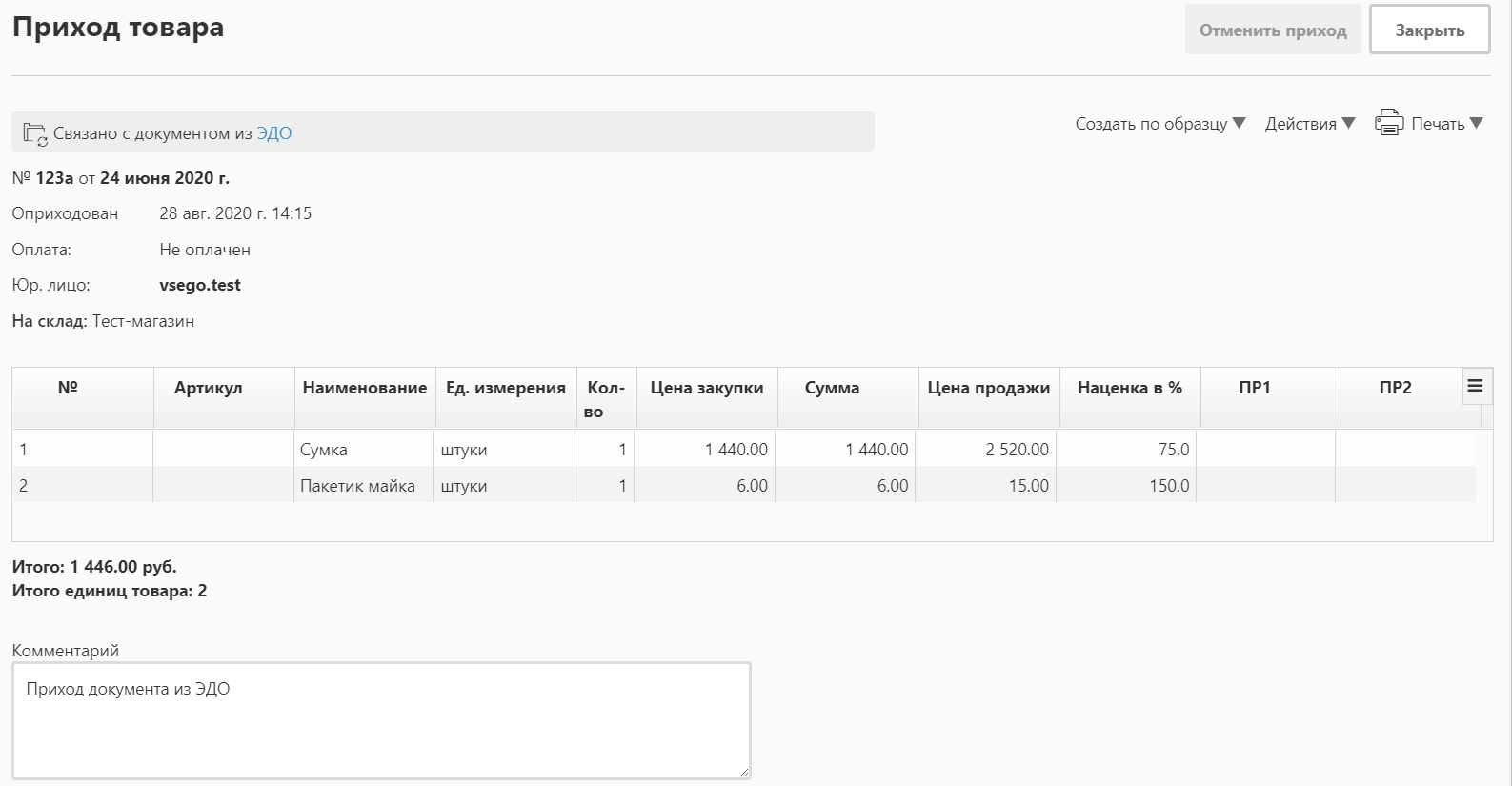Click the 28 авг. 2020 г. 14:15 date
The width and height of the screenshot is (1512, 786).
tap(235, 213)
